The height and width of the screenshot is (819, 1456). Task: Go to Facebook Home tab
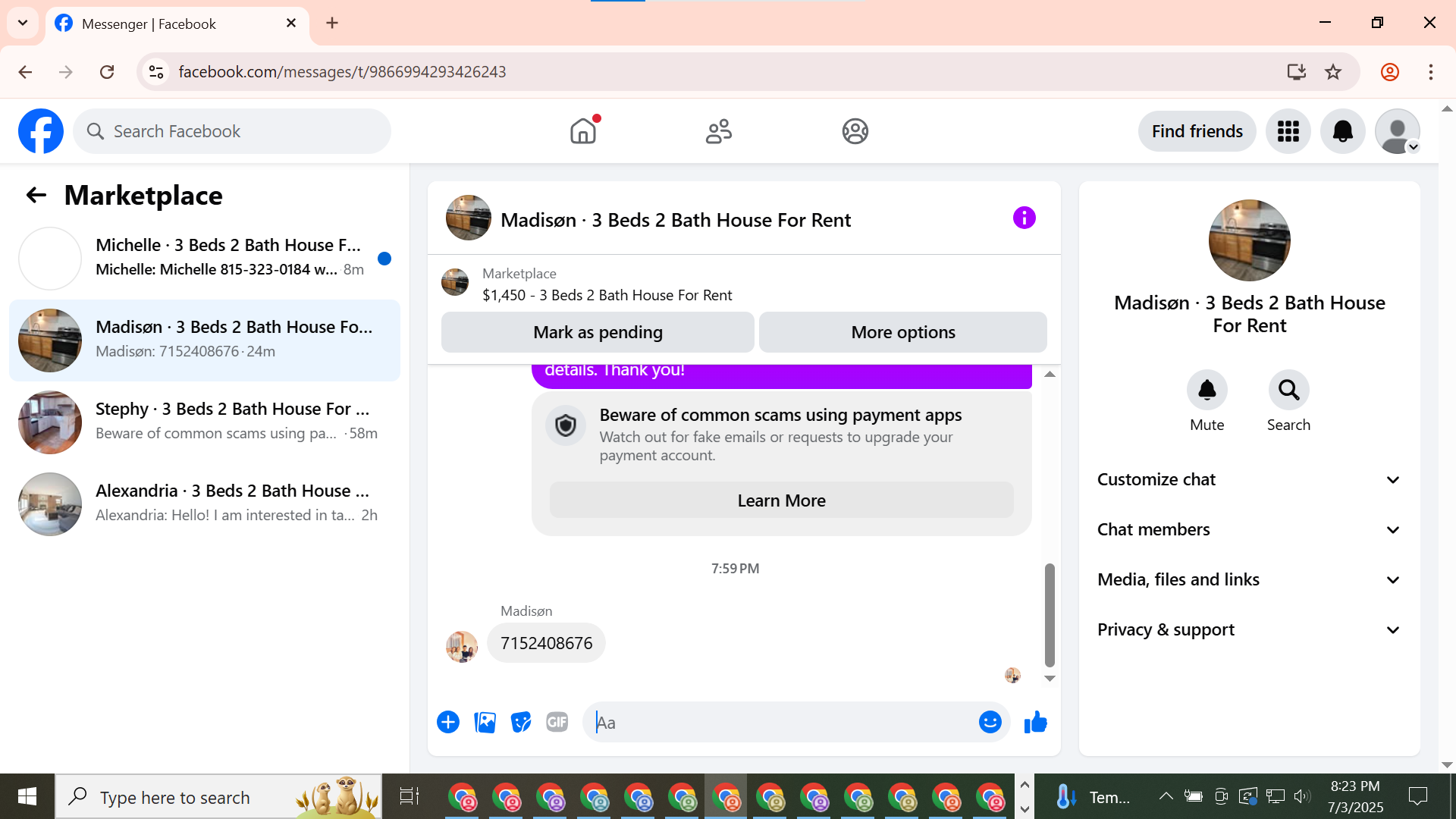pos(583,131)
